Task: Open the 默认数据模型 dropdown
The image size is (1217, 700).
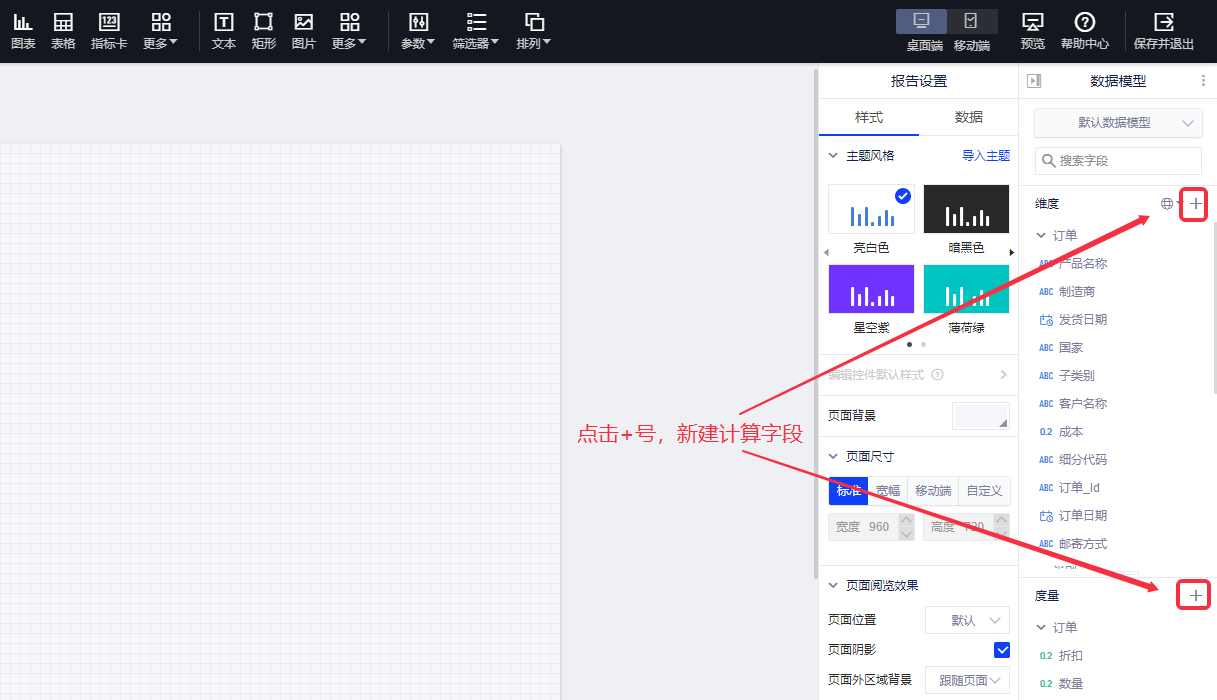Action: click(1117, 123)
